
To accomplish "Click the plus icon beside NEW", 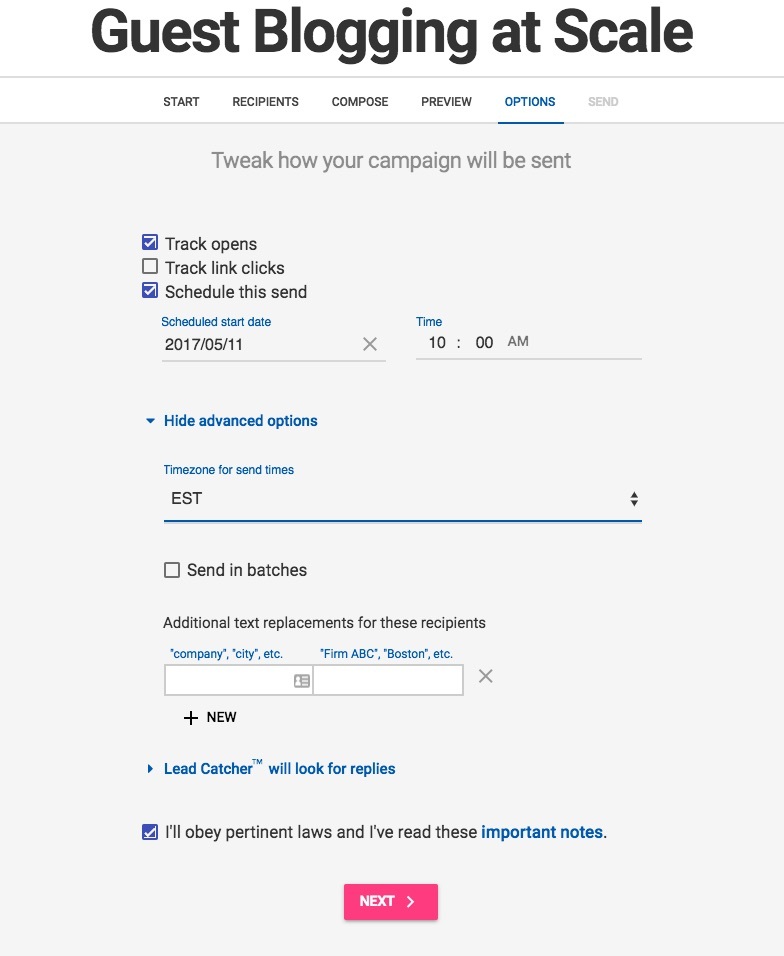I will click(x=191, y=717).
